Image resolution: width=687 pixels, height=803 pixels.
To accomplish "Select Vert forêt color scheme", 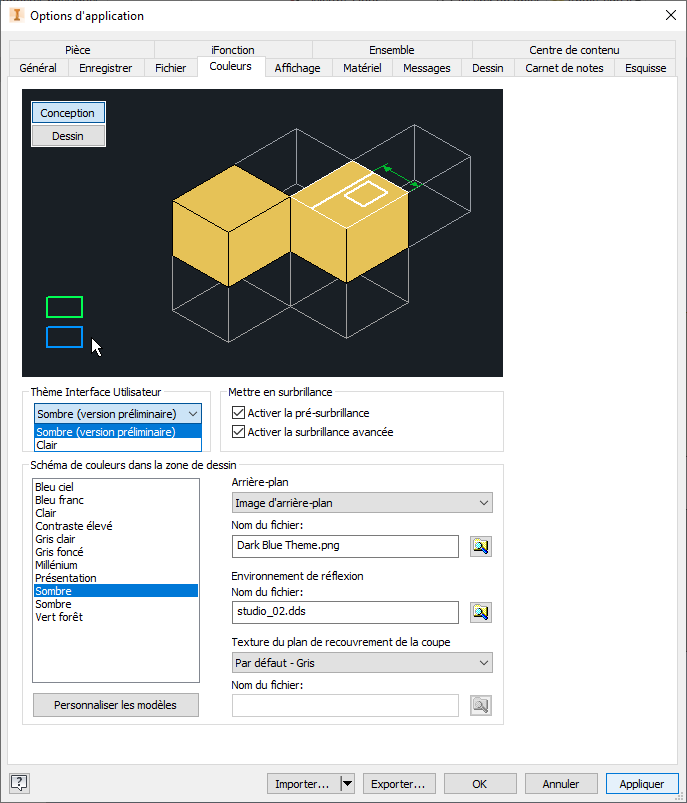I will (x=116, y=617).
